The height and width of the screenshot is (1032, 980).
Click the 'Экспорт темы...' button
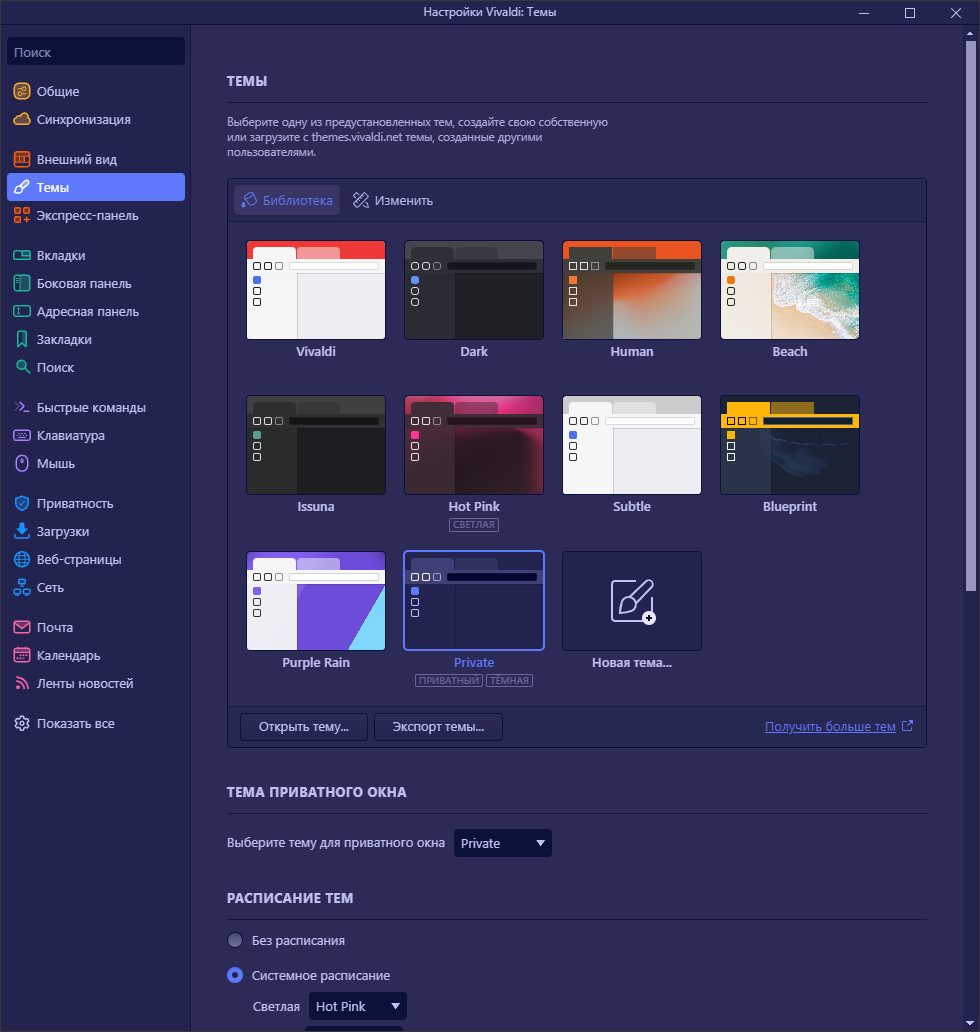[x=438, y=727]
